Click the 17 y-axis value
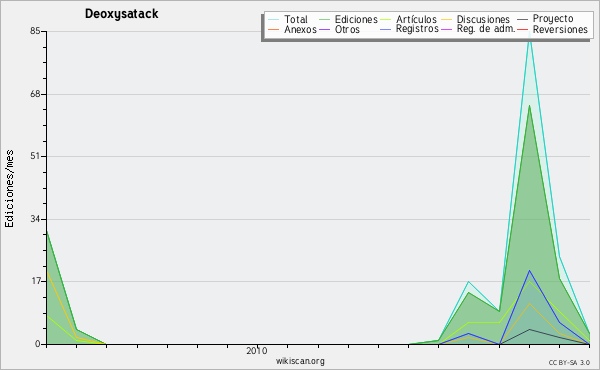600x370 pixels. coord(35,282)
